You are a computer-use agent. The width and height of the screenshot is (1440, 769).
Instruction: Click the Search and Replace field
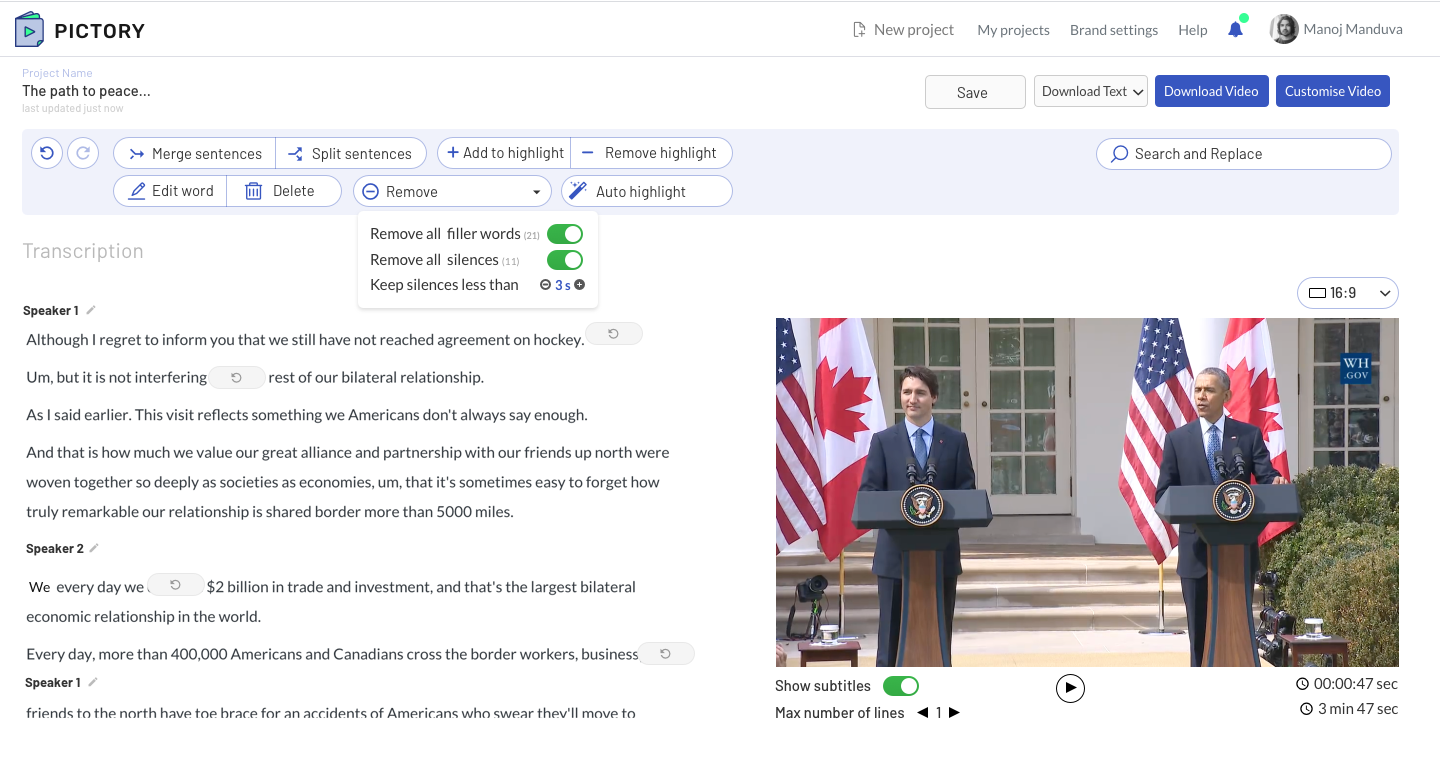[1243, 154]
